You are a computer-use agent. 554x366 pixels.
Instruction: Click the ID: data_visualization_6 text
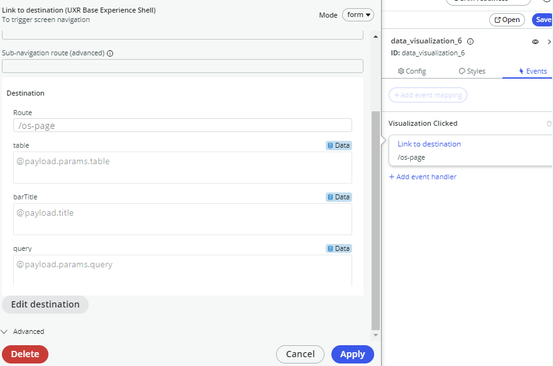pyautogui.click(x=428, y=53)
